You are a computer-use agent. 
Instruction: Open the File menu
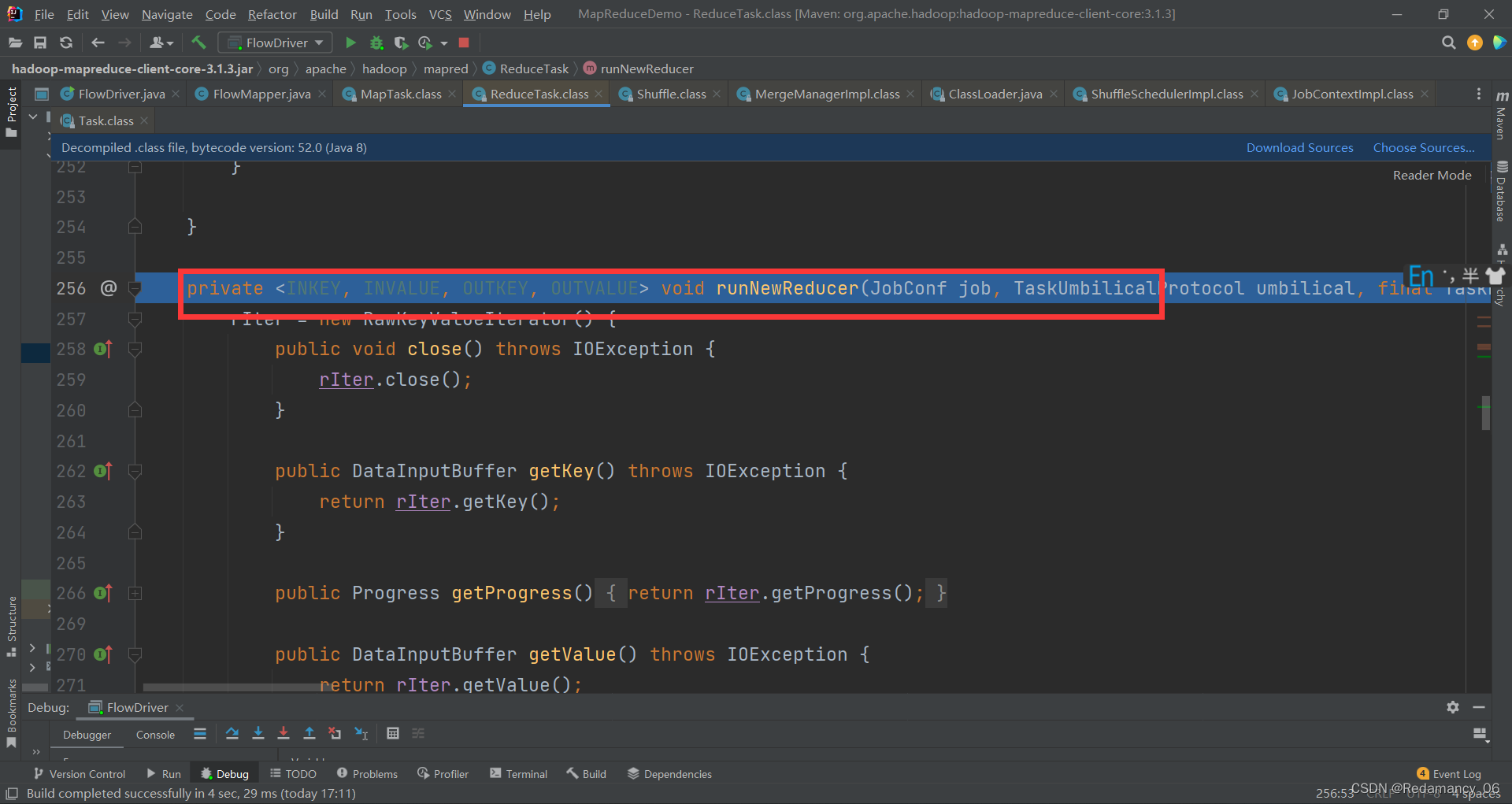pyautogui.click(x=44, y=14)
